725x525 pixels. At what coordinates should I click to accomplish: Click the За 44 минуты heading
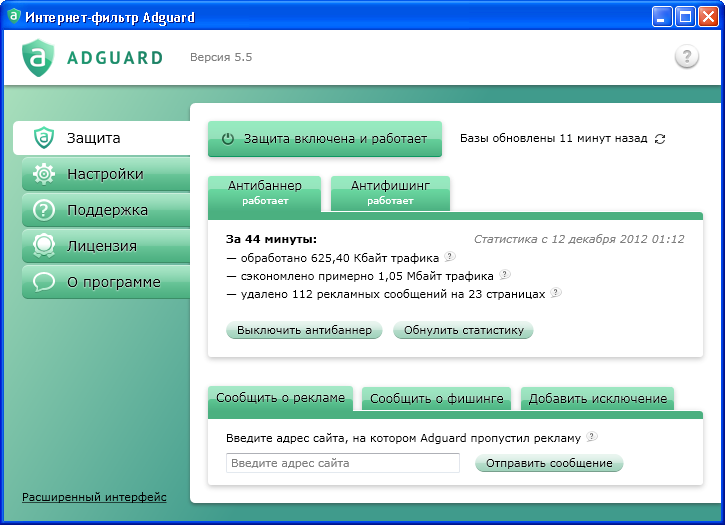271,239
